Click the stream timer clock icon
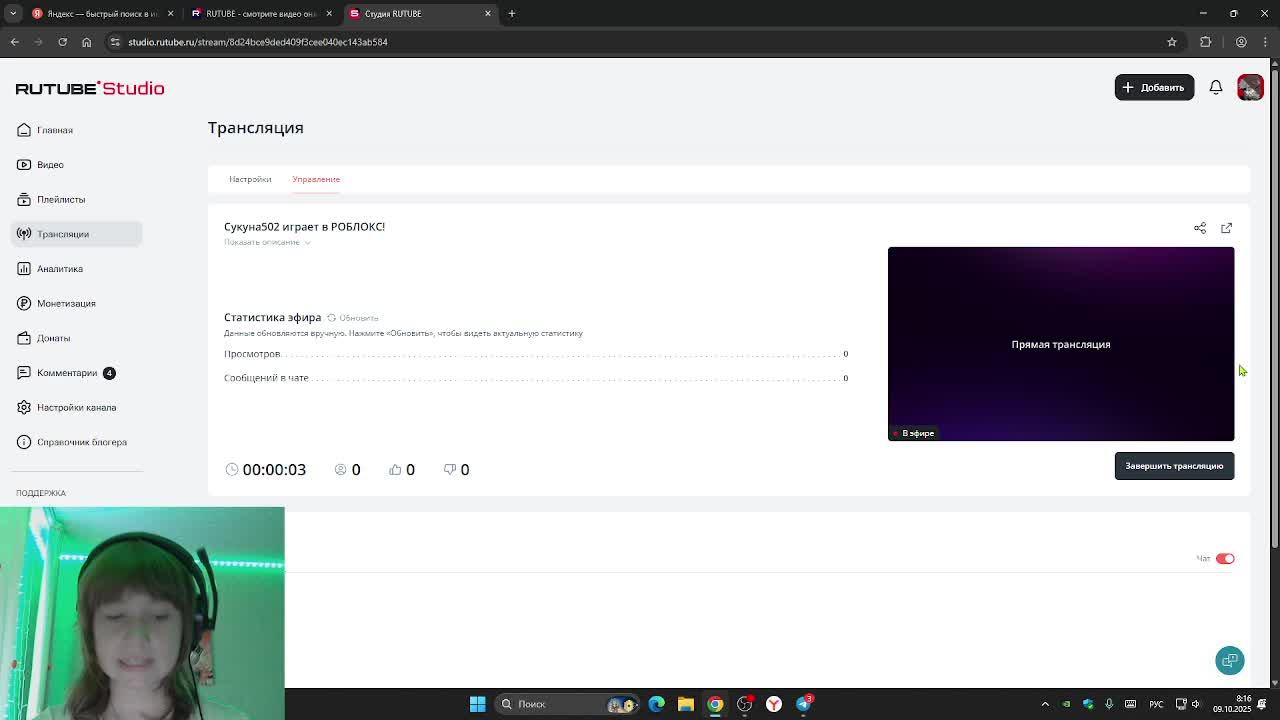 coord(232,469)
